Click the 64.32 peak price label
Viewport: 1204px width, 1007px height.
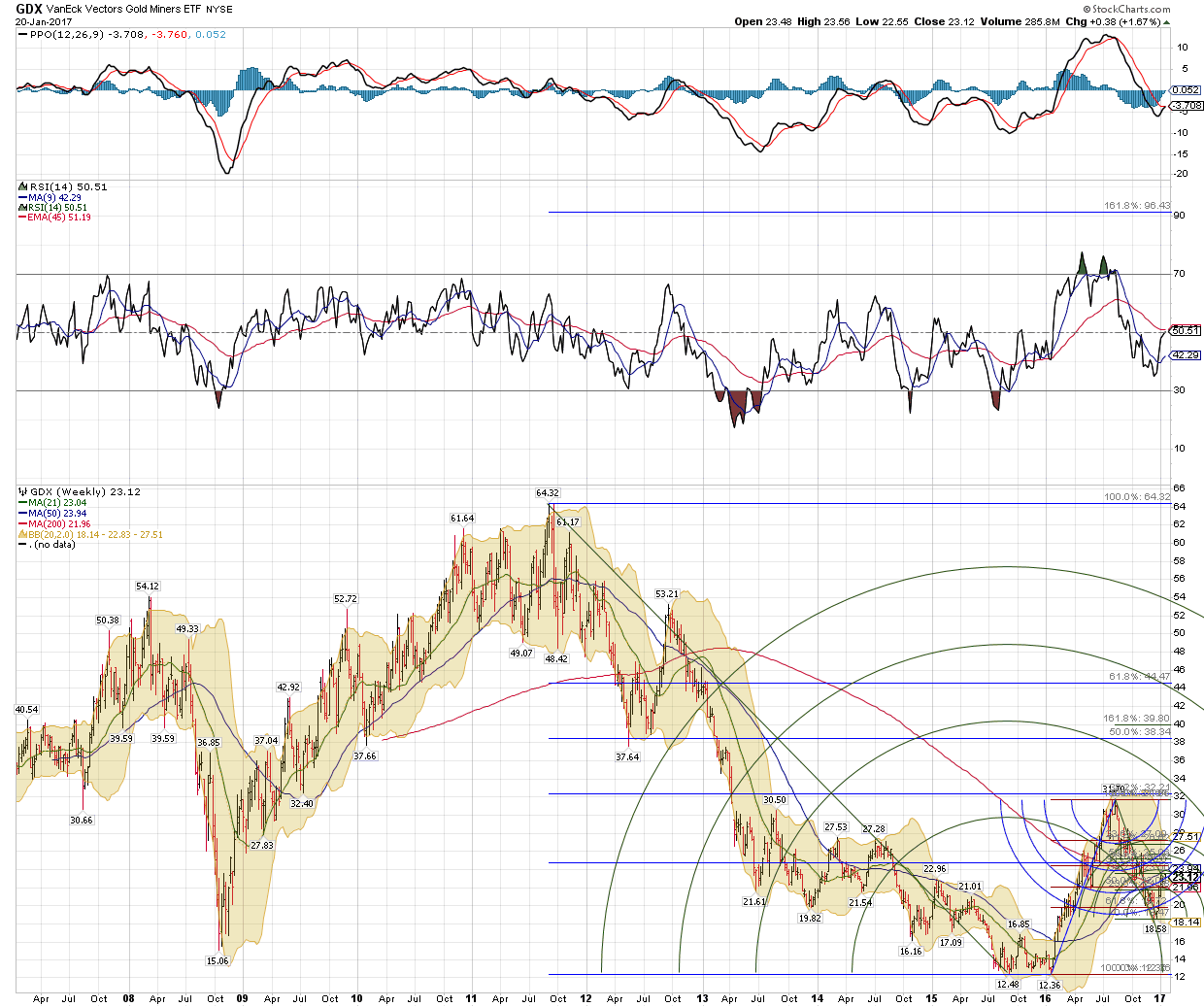(x=548, y=493)
